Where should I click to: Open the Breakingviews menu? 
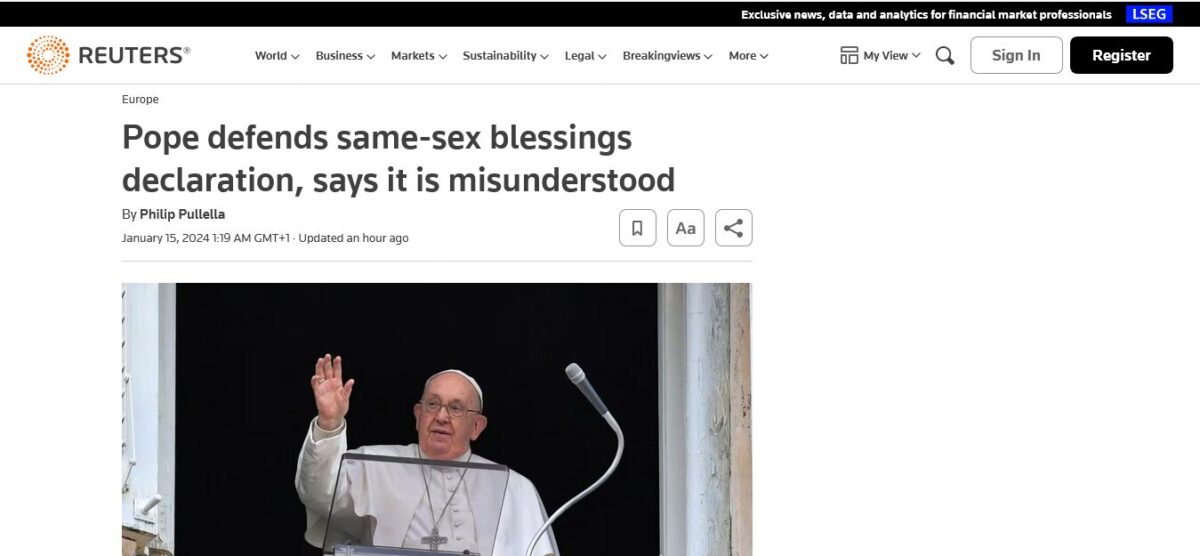coord(667,56)
